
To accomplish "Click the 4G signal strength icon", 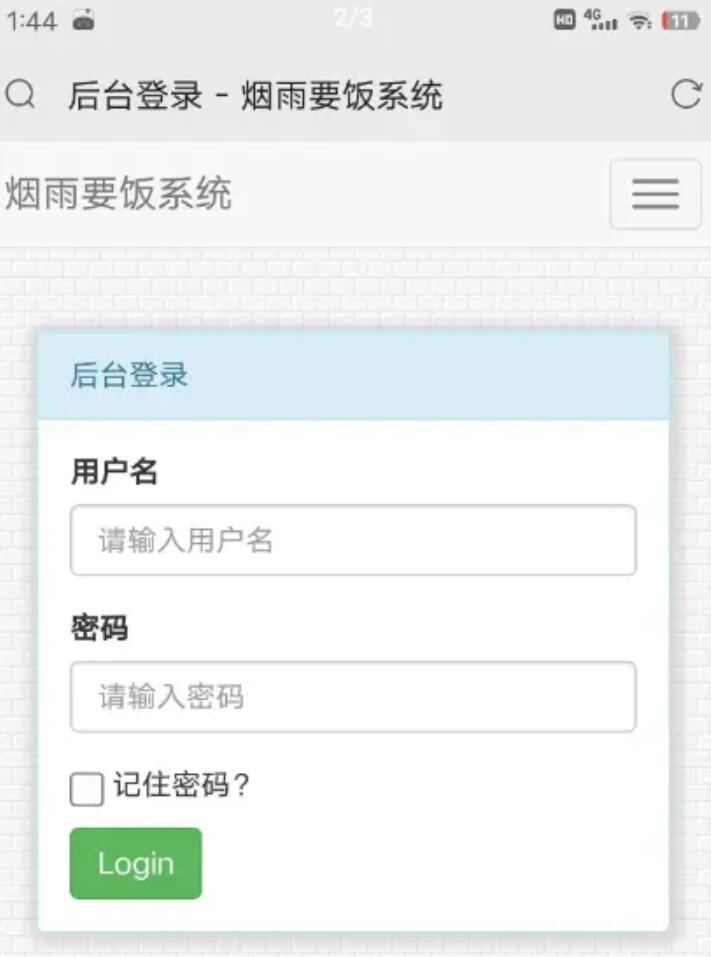I will (600, 20).
